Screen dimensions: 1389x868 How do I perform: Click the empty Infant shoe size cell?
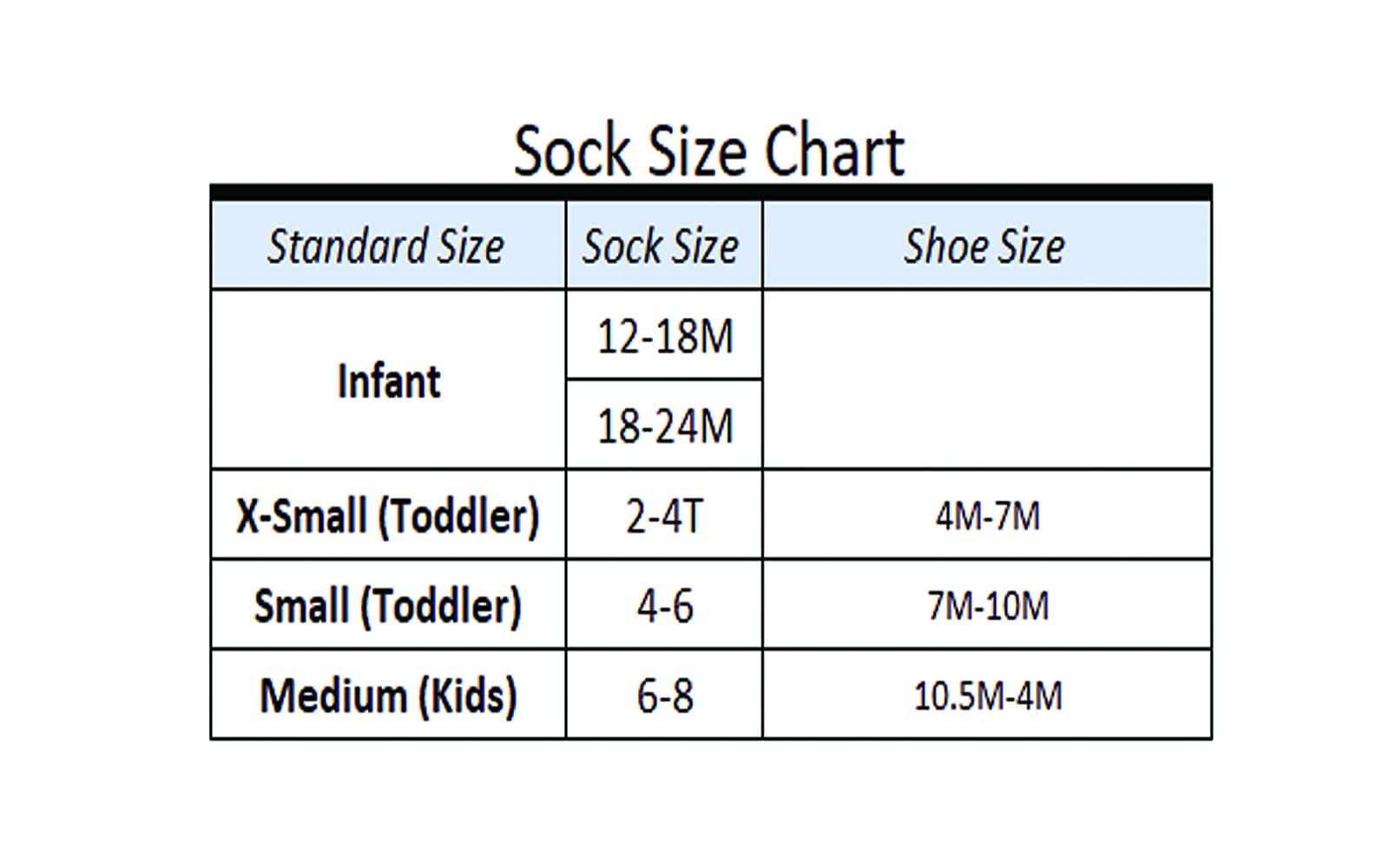coord(987,380)
